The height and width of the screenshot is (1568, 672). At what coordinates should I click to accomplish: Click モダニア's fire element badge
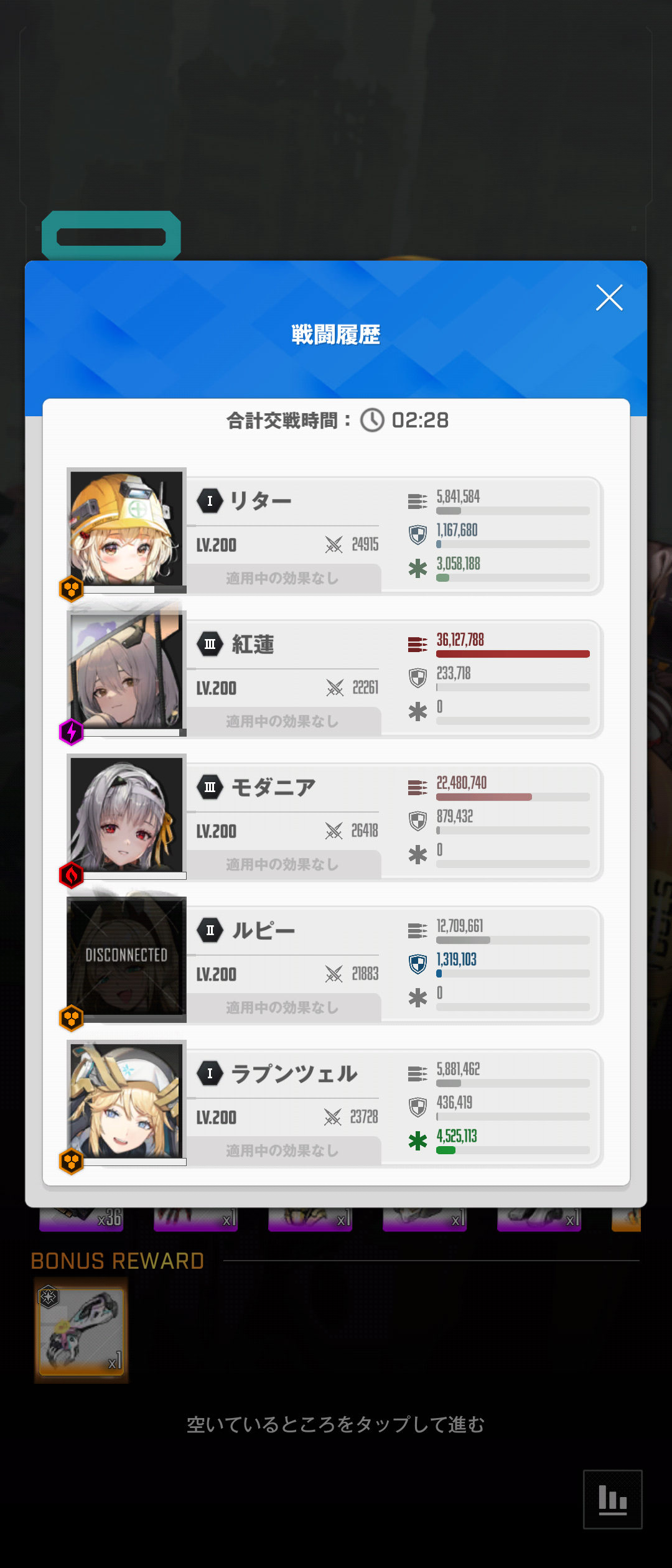pyautogui.click(x=72, y=875)
